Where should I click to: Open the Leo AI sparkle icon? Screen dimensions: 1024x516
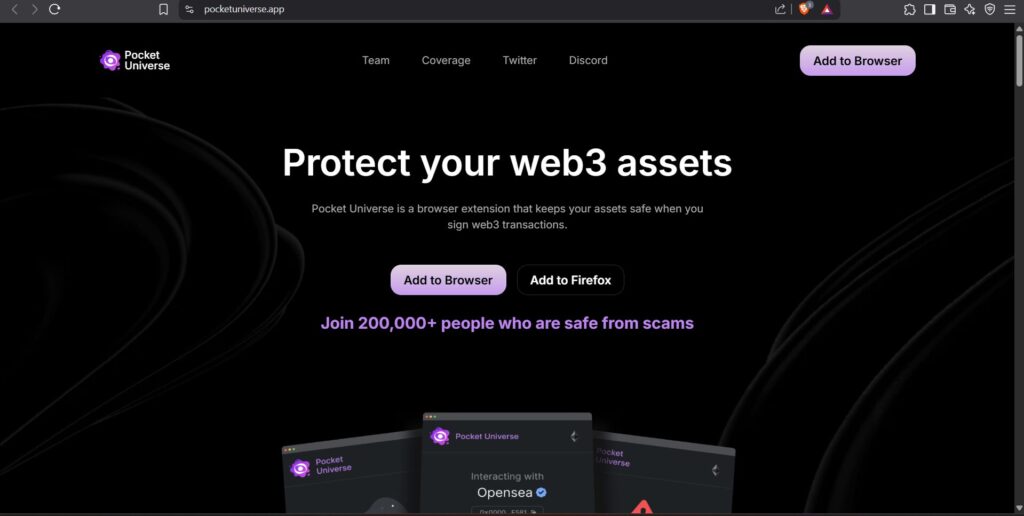click(970, 9)
